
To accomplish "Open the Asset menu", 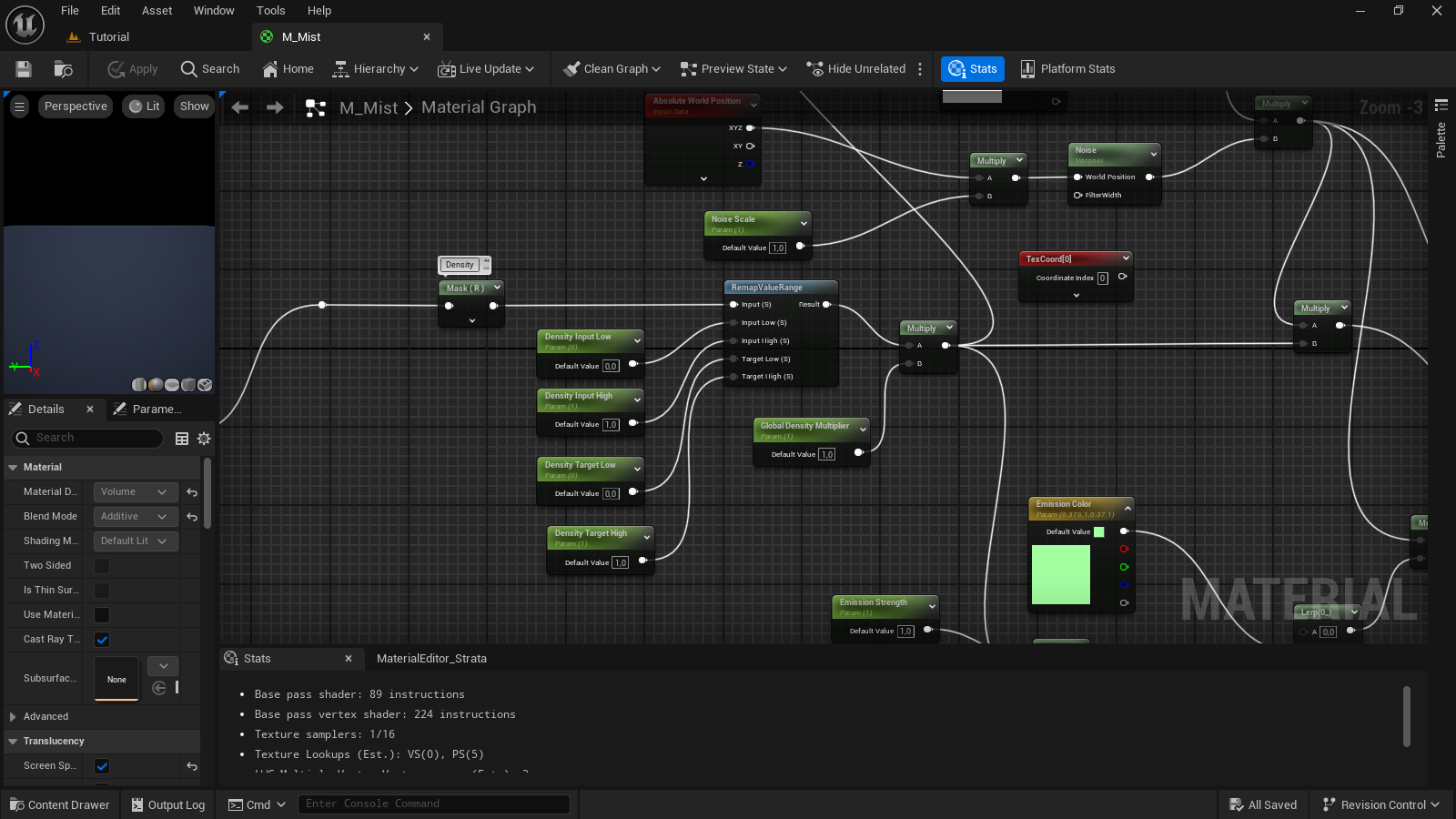I will [x=157, y=11].
